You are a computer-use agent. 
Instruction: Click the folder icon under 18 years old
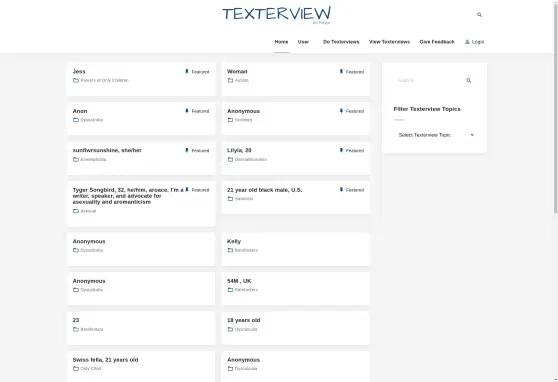(230, 329)
